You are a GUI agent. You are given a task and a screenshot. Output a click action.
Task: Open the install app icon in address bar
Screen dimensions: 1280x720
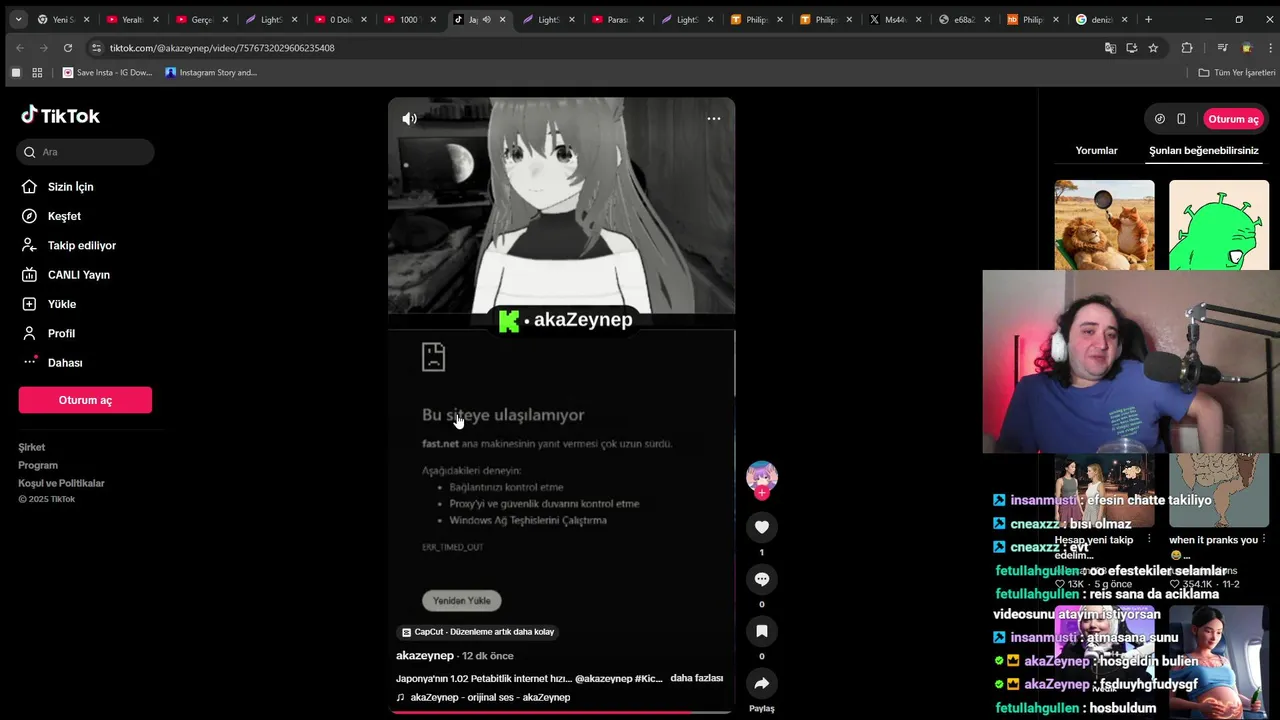[1131, 48]
